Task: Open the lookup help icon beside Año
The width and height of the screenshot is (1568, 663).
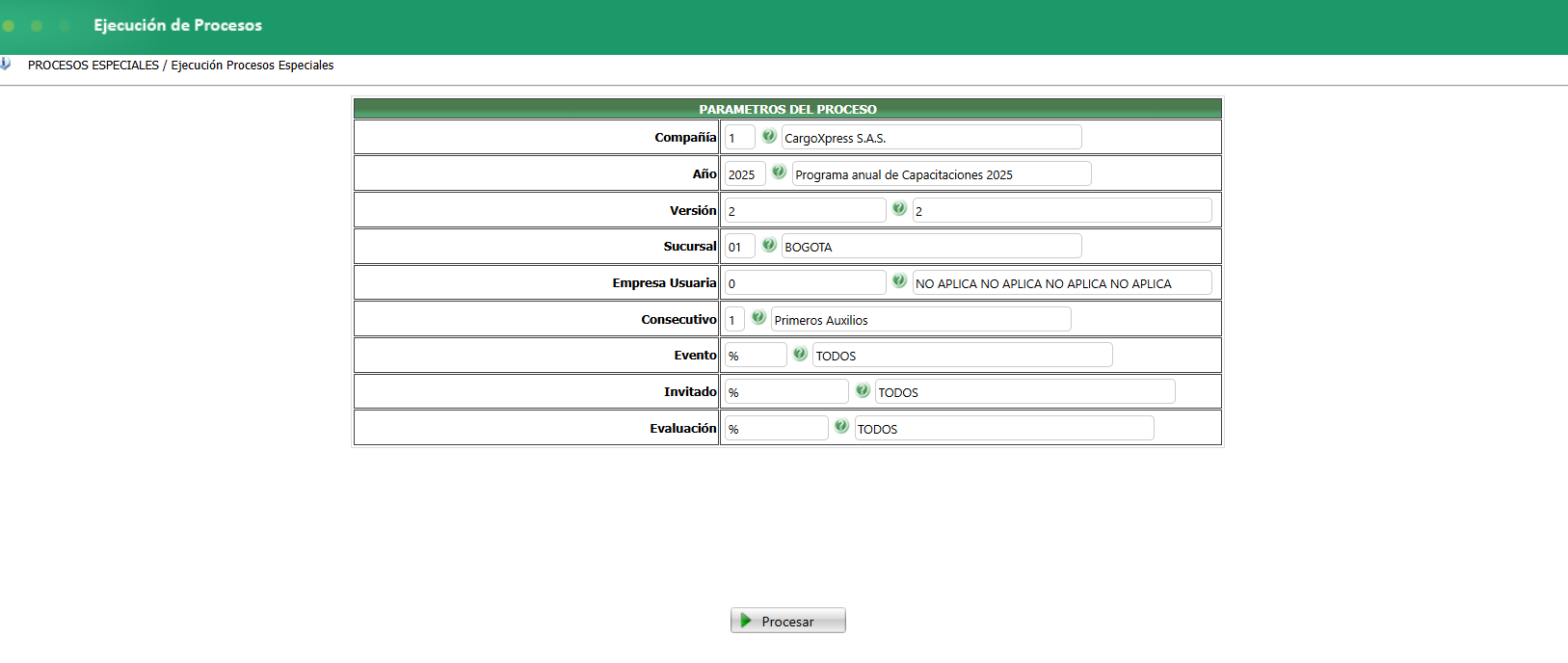Action: tap(779, 172)
